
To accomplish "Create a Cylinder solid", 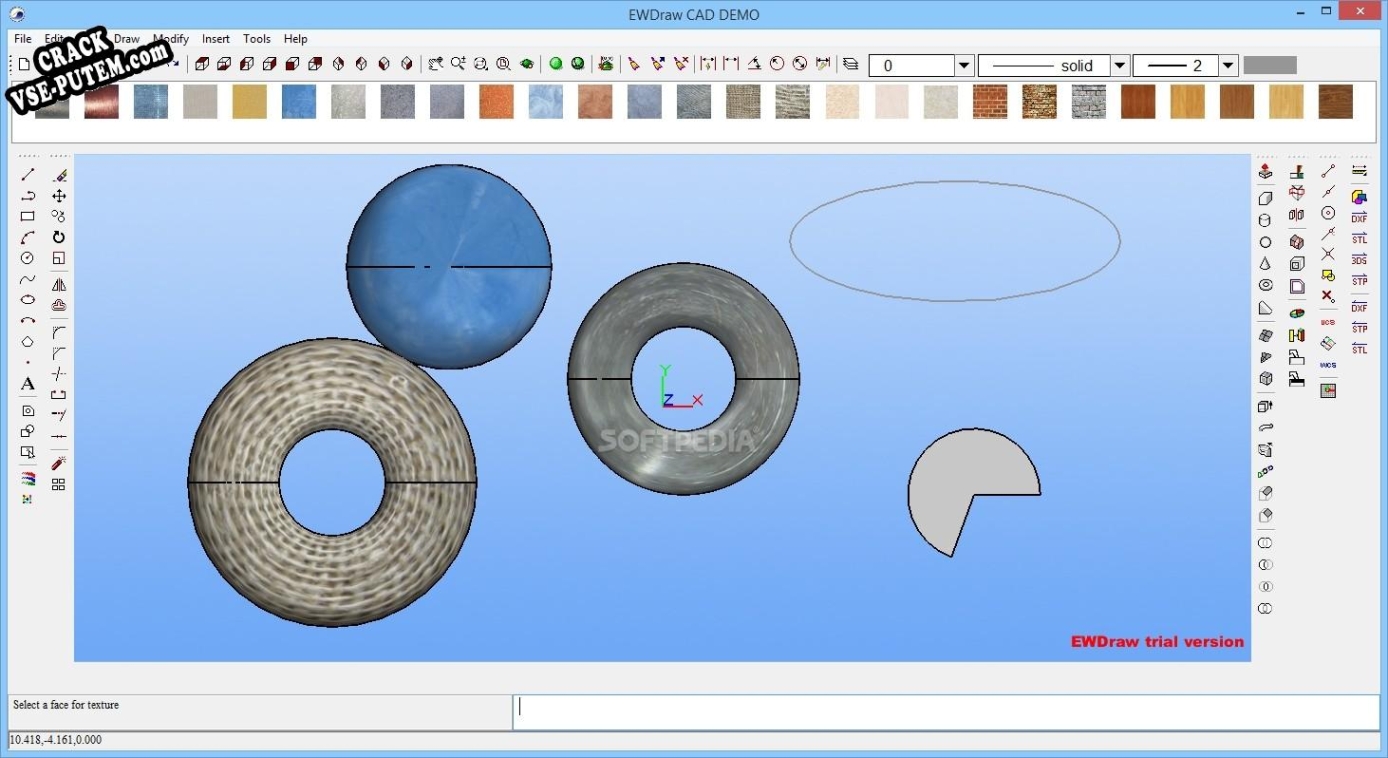I will 1265,220.
